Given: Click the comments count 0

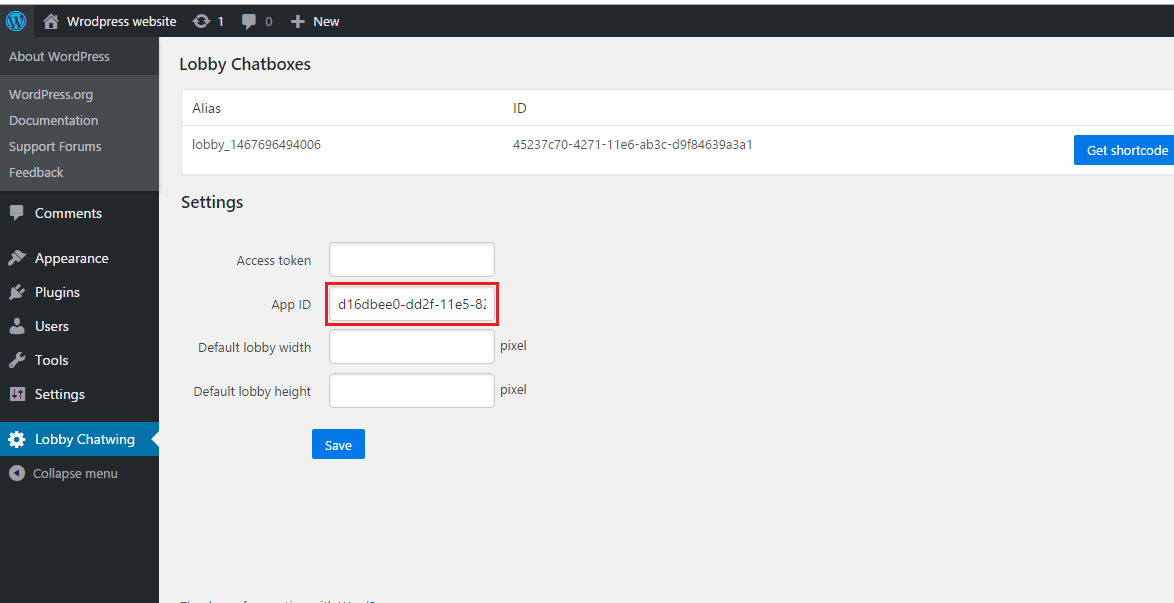Looking at the screenshot, I should point(269,22).
